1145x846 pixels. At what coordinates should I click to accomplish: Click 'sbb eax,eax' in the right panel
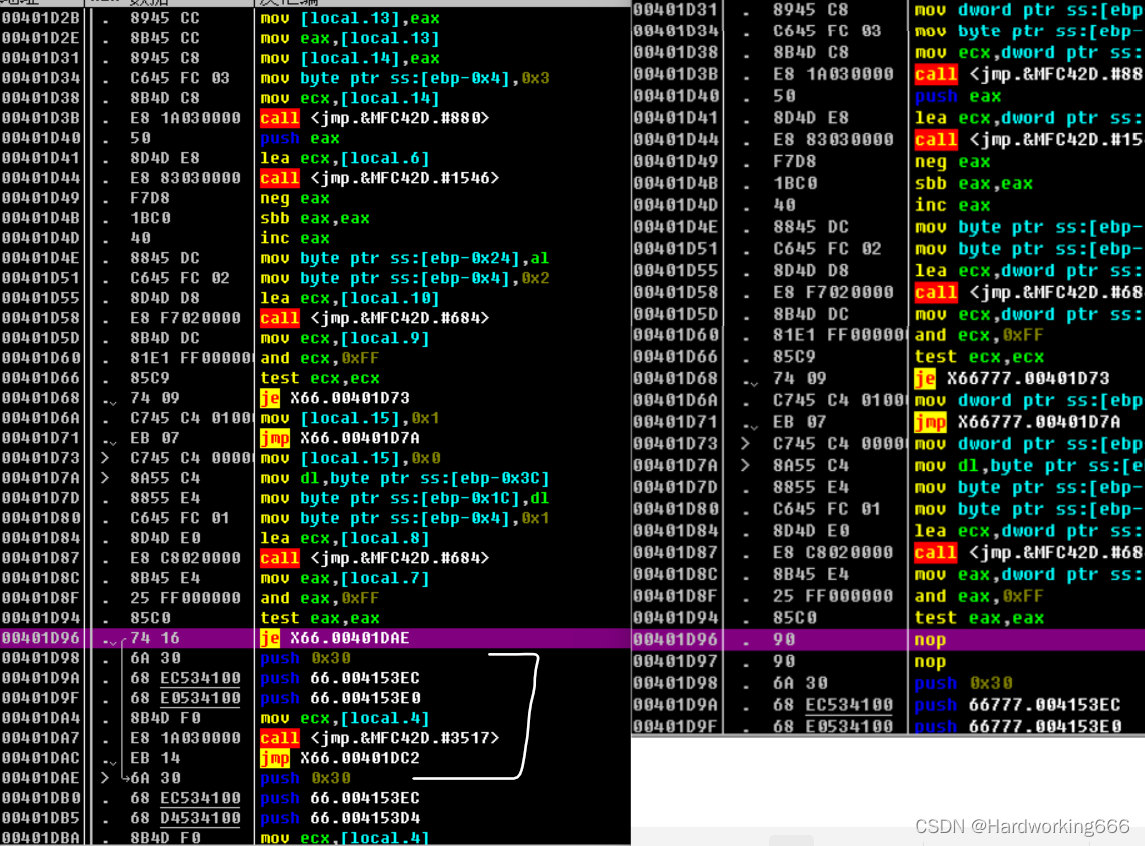(x=973, y=184)
